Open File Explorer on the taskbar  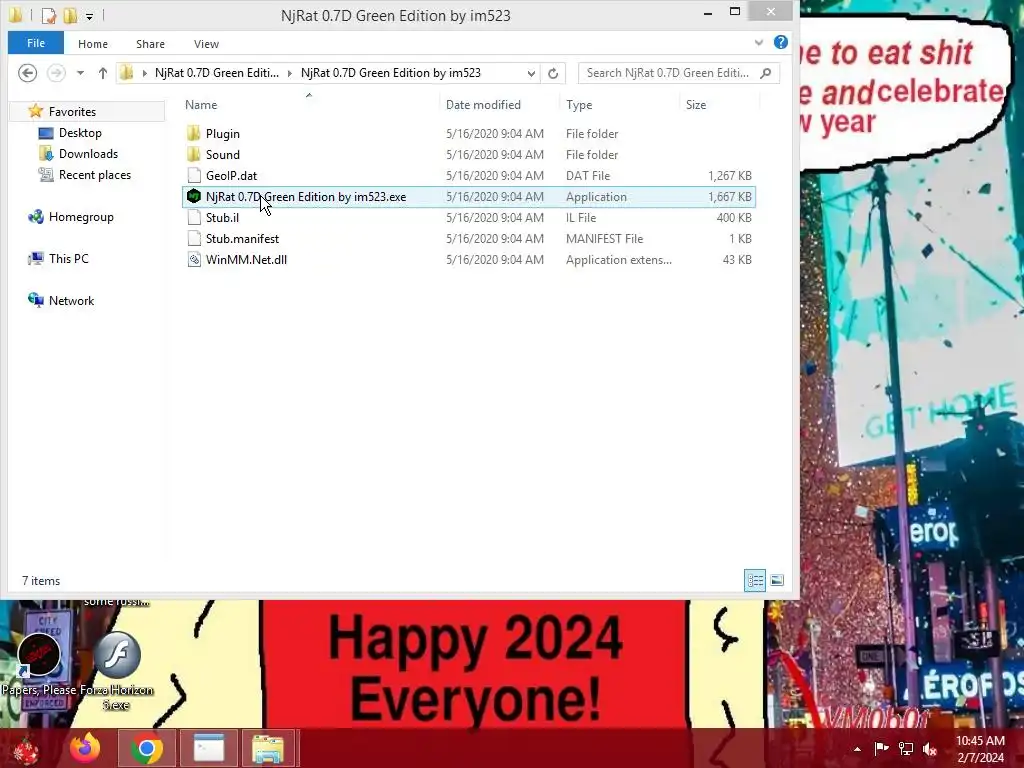point(268,748)
